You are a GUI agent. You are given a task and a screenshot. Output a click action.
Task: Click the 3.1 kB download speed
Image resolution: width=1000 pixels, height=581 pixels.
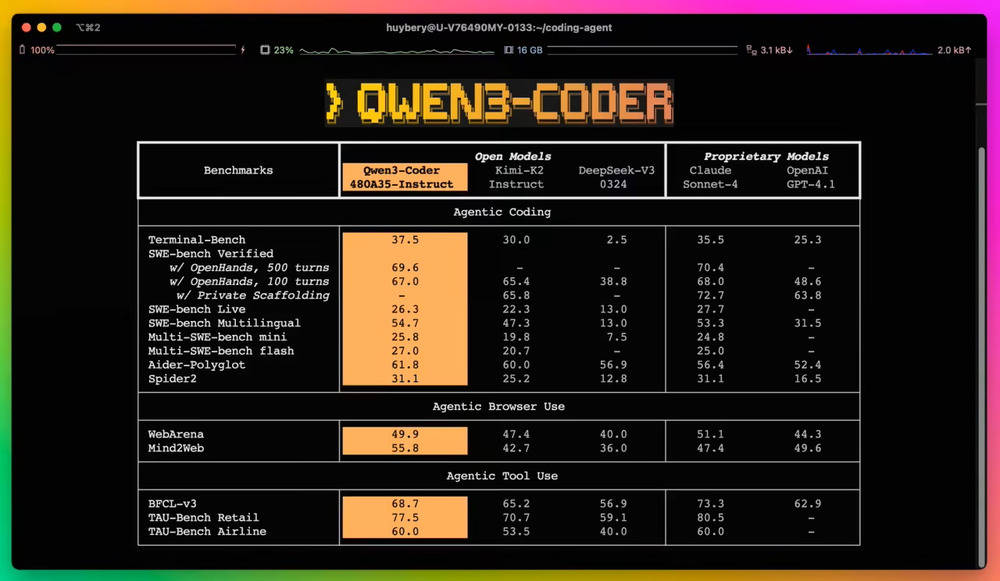(x=776, y=50)
